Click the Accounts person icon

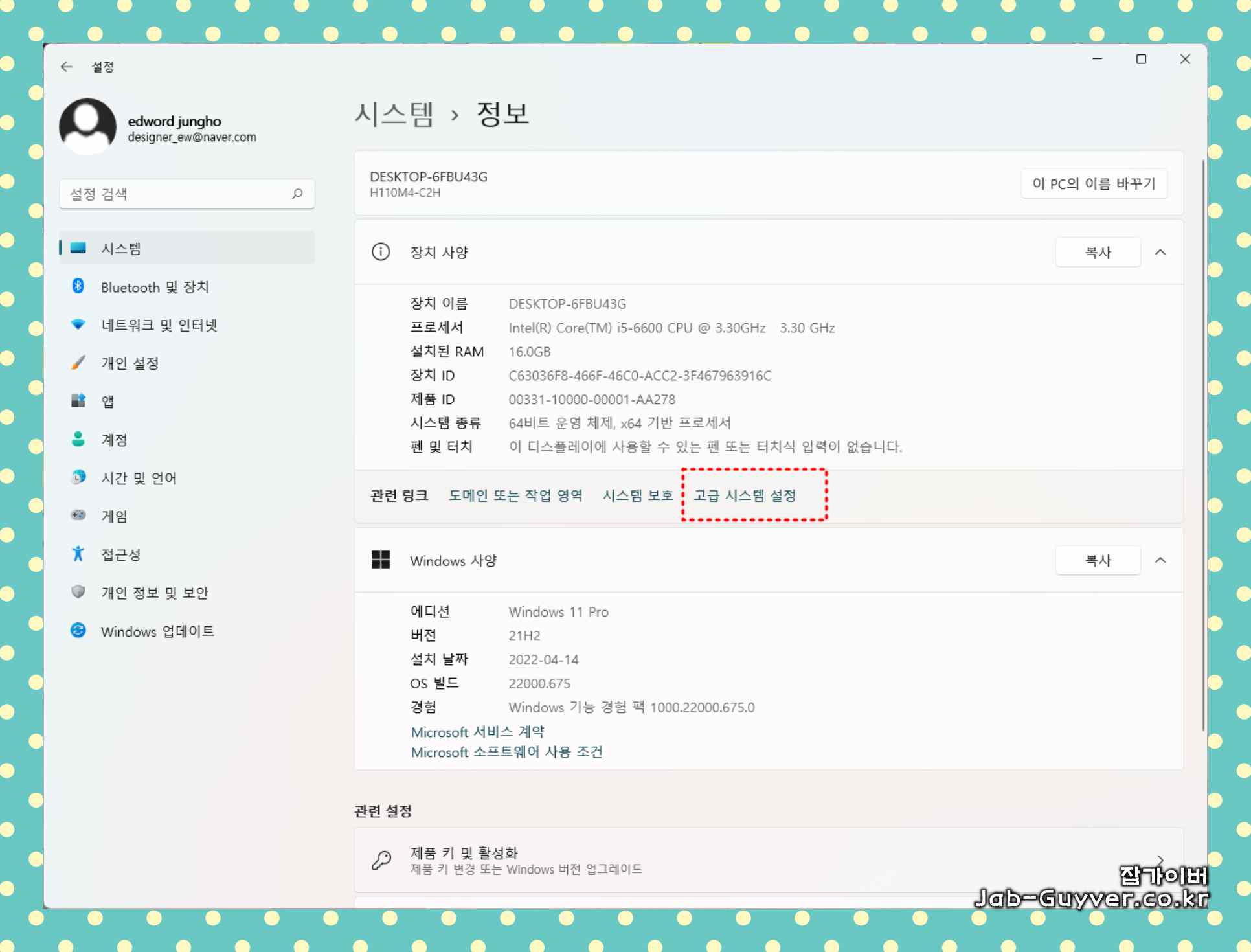tap(78, 439)
